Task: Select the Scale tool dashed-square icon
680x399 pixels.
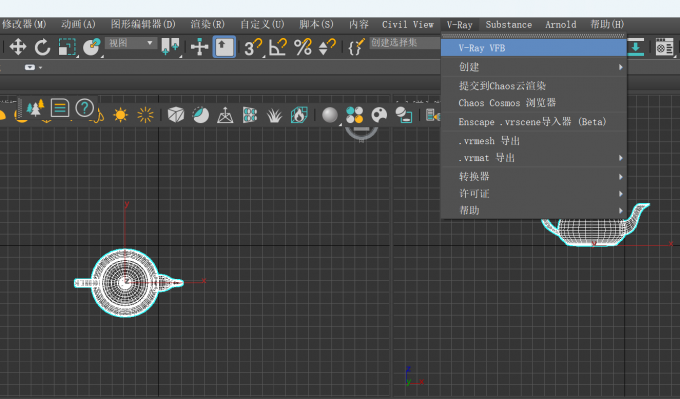Action: (67, 47)
